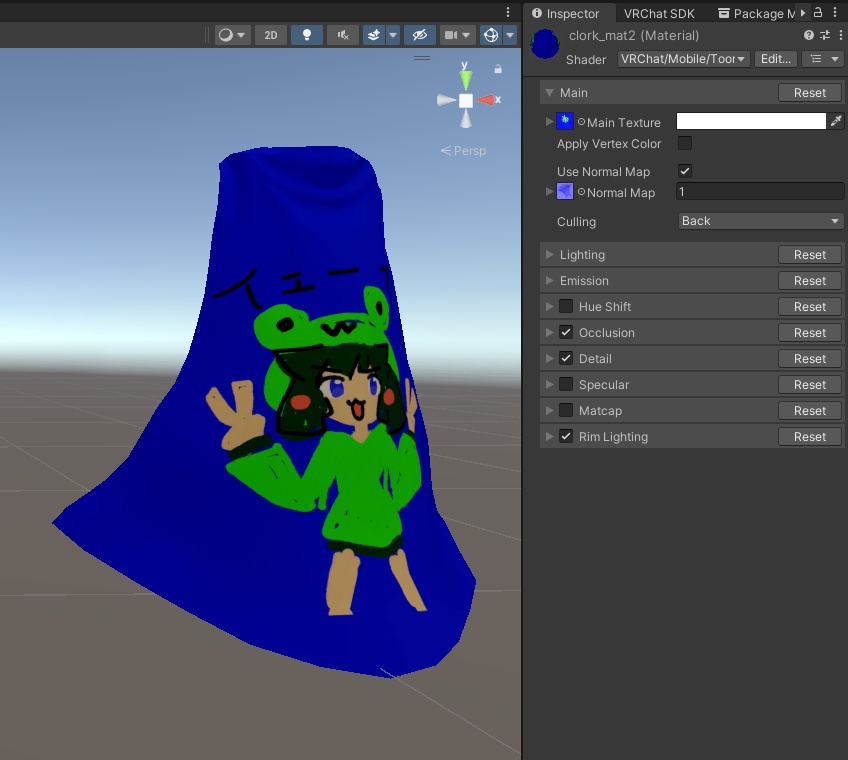
Task: Click the list icon next to Edit button
Action: [x=816, y=59]
